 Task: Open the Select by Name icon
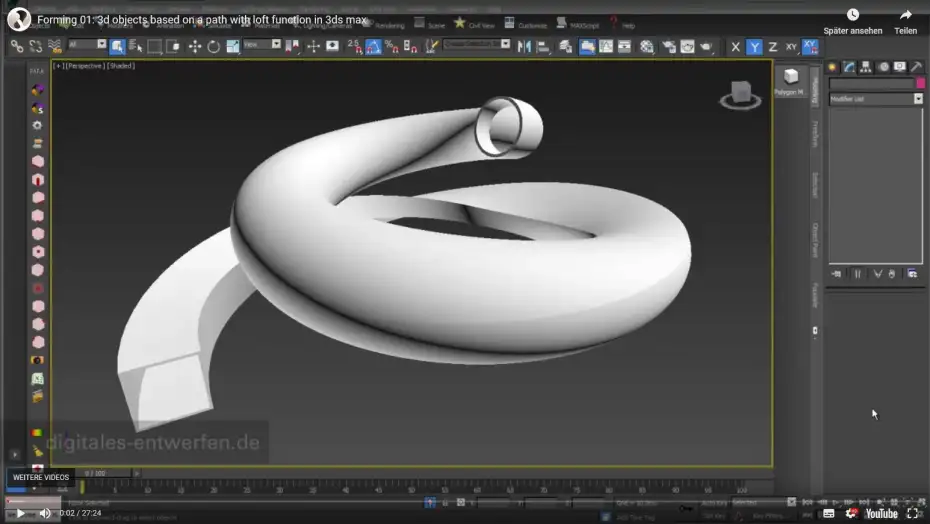(135, 46)
